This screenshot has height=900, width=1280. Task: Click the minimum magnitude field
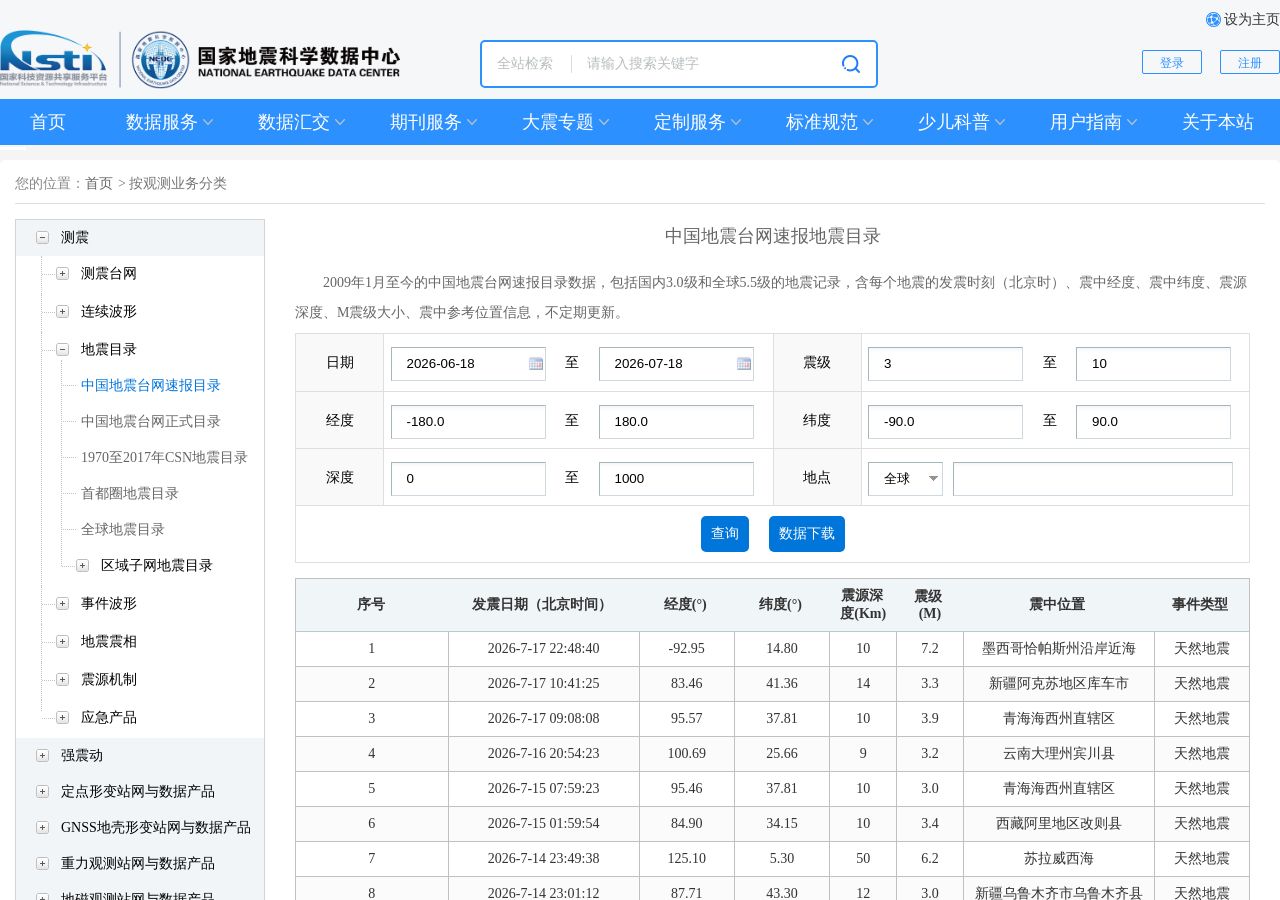[x=945, y=364]
